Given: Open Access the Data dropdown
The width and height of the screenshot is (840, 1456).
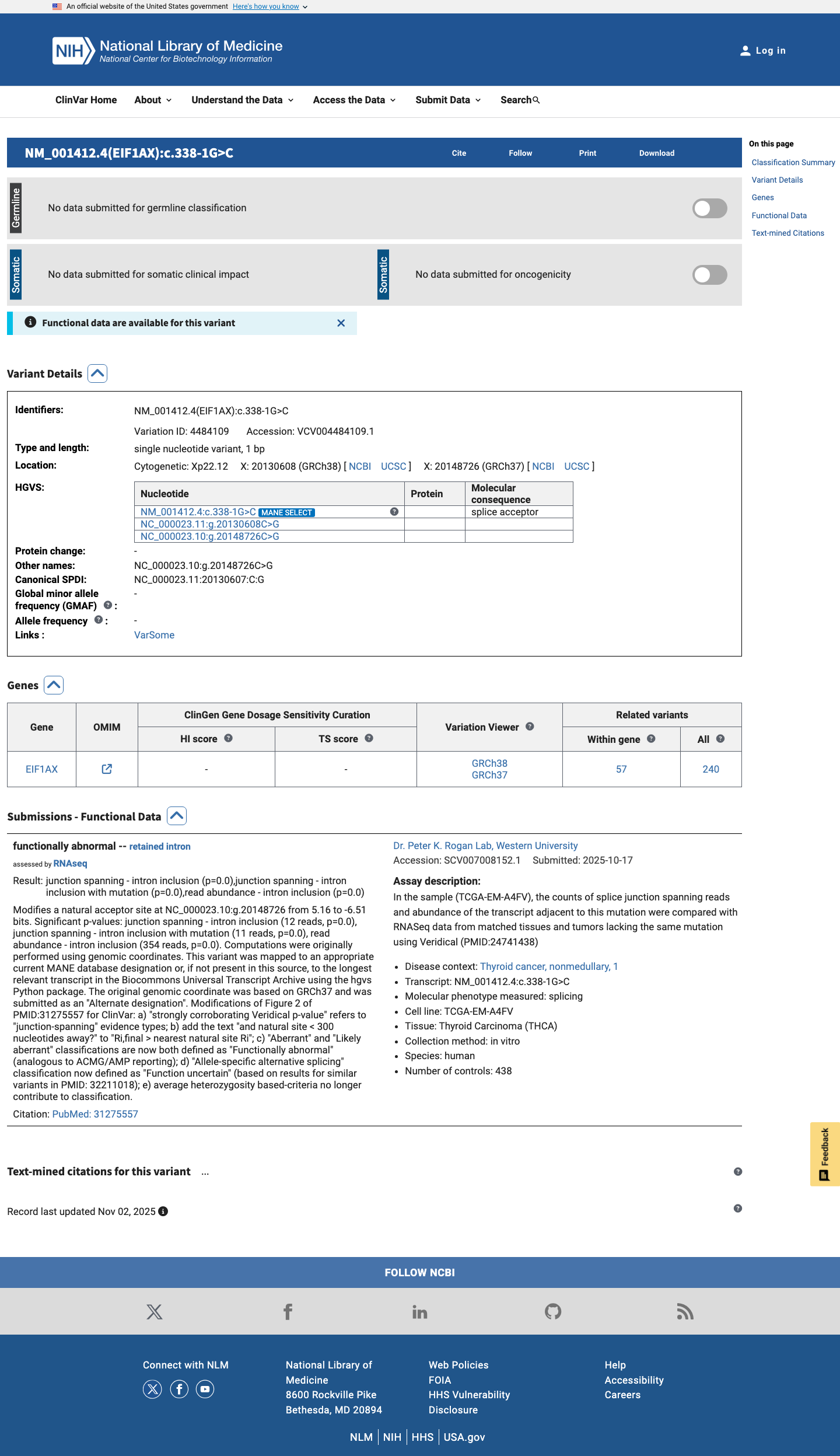Looking at the screenshot, I should [x=355, y=100].
